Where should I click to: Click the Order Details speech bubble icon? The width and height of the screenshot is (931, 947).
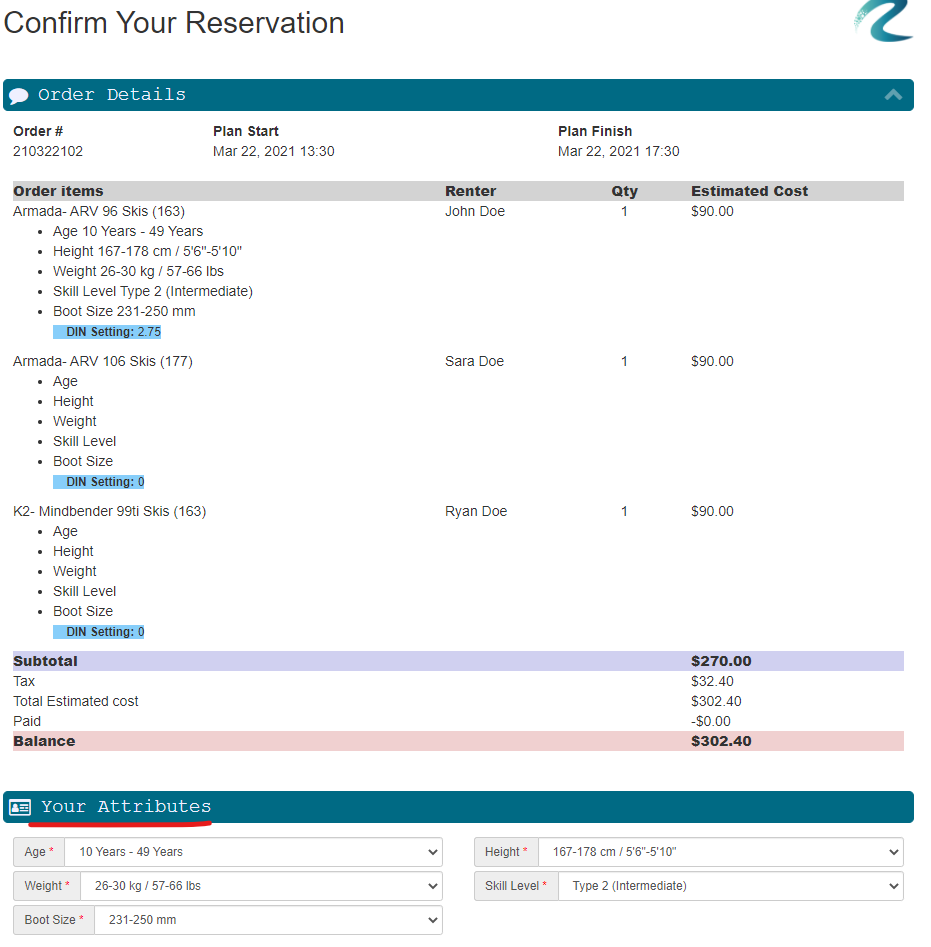coord(19,95)
